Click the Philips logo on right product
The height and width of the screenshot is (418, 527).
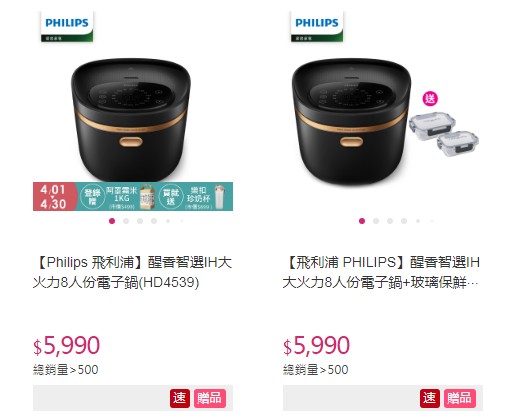click(x=317, y=26)
